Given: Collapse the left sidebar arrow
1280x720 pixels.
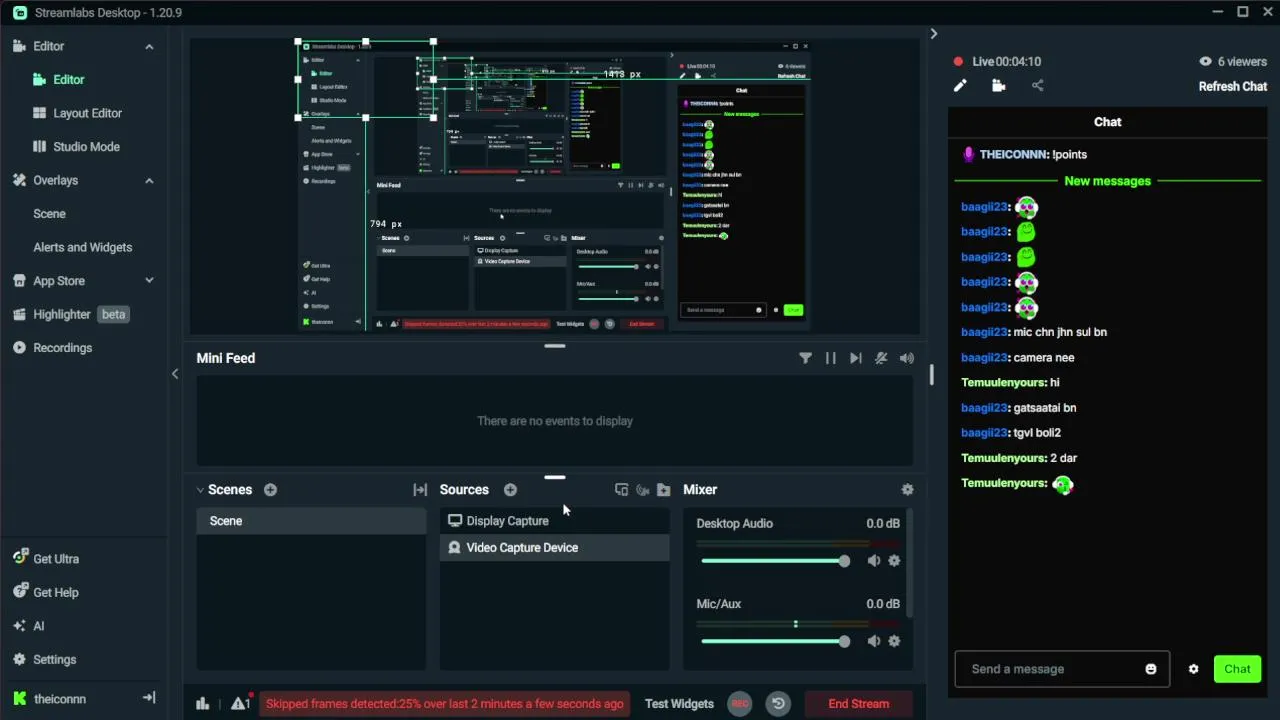Looking at the screenshot, I should 175,374.
